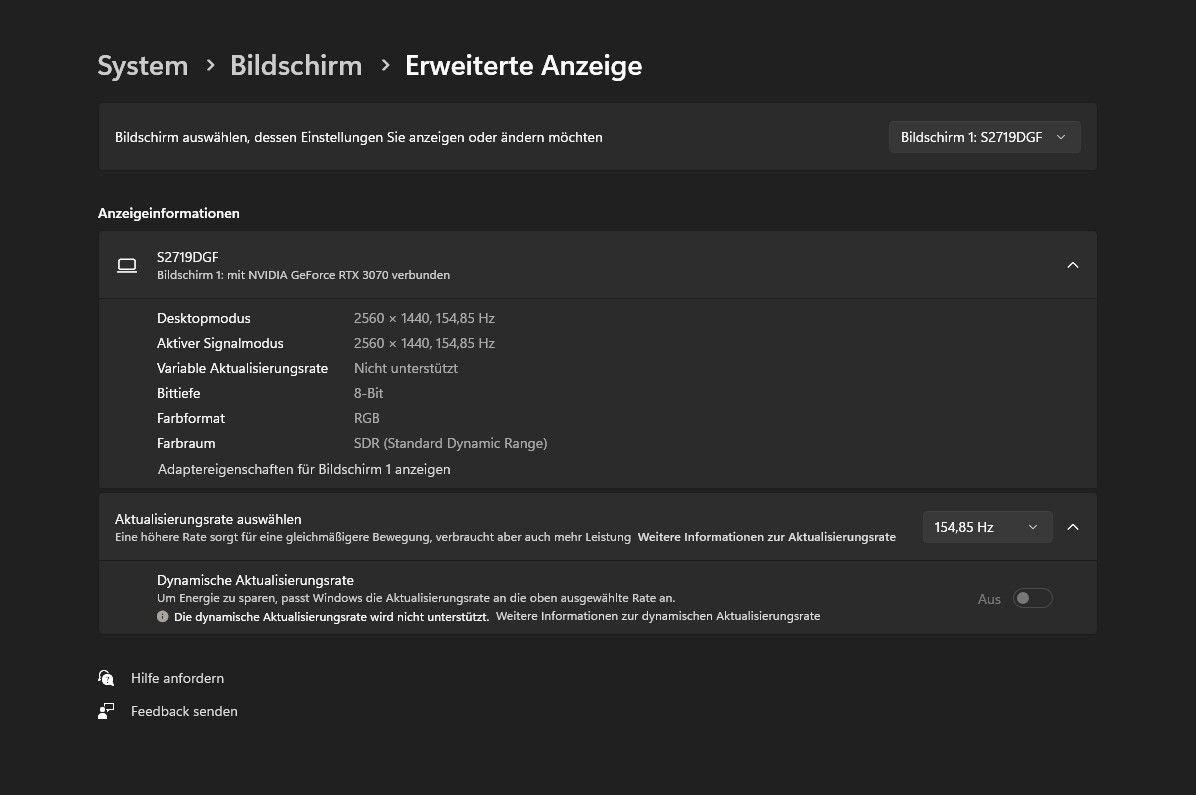Collapse the S2719DGF display information panel
This screenshot has width=1196, height=795.
[1072, 265]
